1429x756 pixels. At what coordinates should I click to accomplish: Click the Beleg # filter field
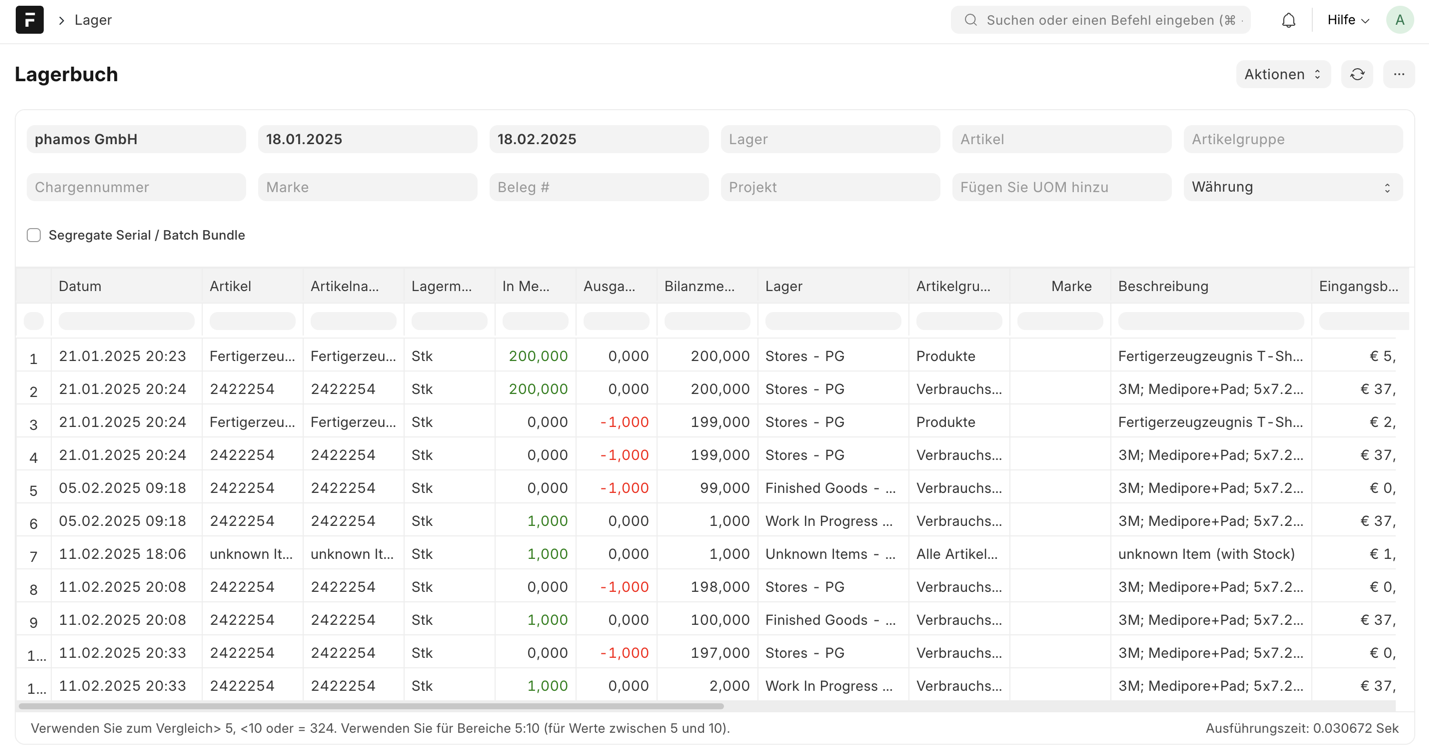pos(599,187)
